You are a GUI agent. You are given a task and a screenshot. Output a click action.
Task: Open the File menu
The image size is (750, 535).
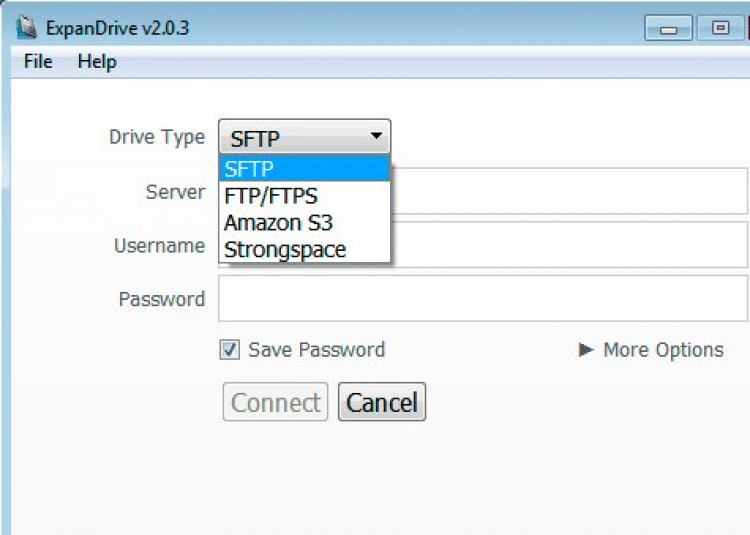click(x=38, y=62)
